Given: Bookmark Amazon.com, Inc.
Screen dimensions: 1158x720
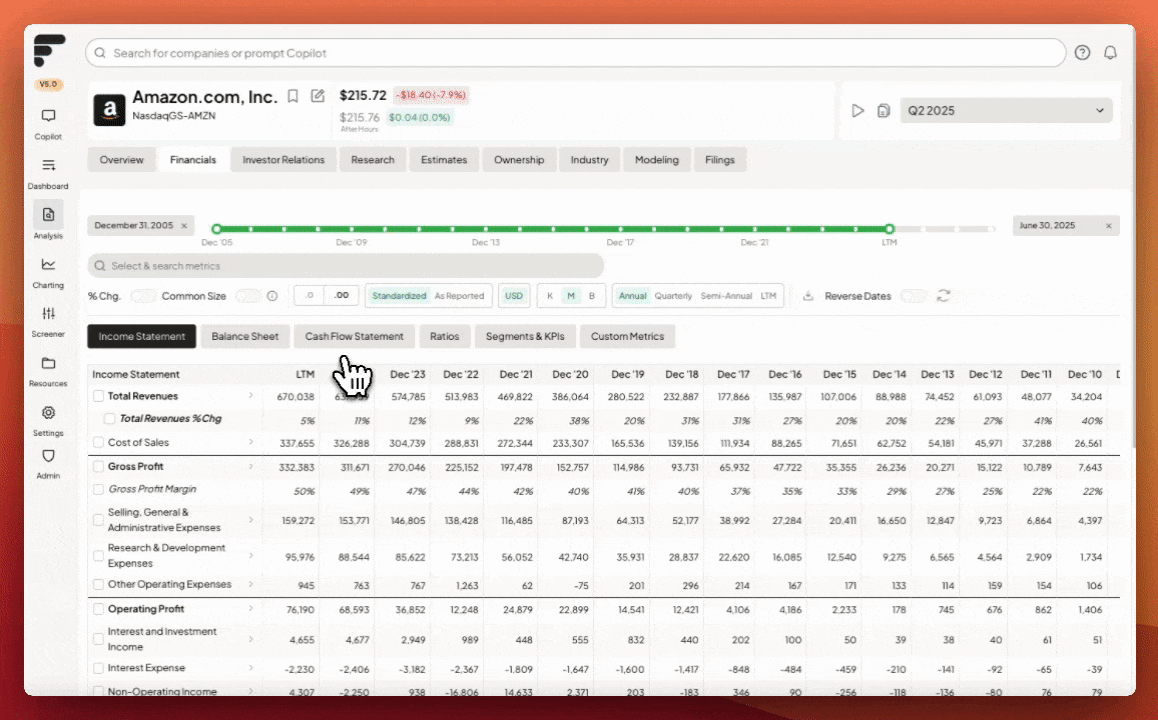Looking at the screenshot, I should 292,96.
